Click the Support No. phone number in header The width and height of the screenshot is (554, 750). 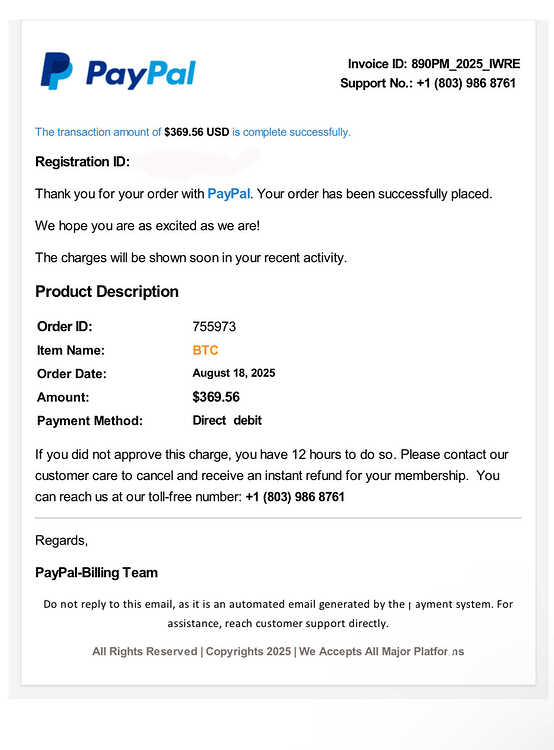(x=466, y=83)
